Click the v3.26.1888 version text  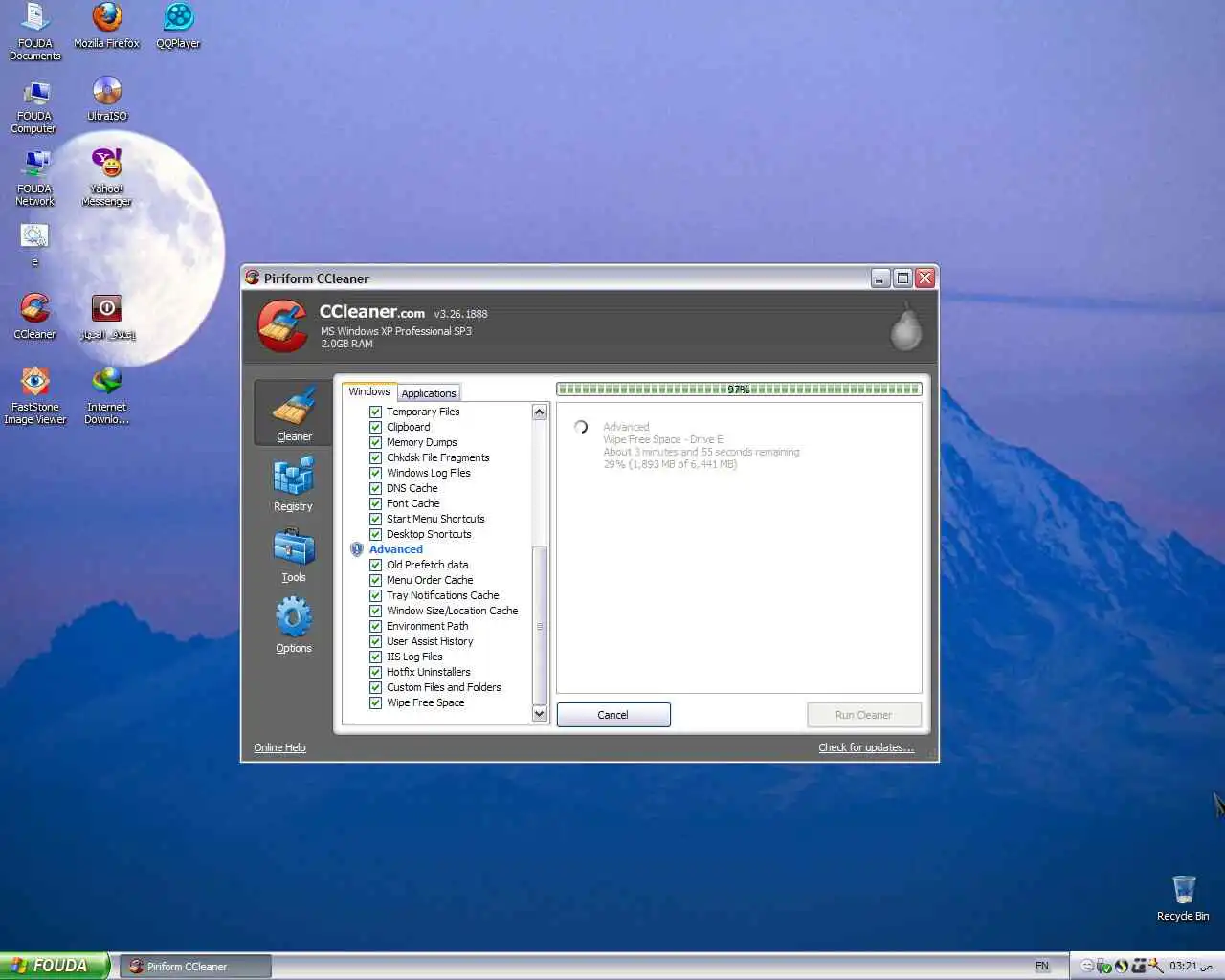click(460, 314)
